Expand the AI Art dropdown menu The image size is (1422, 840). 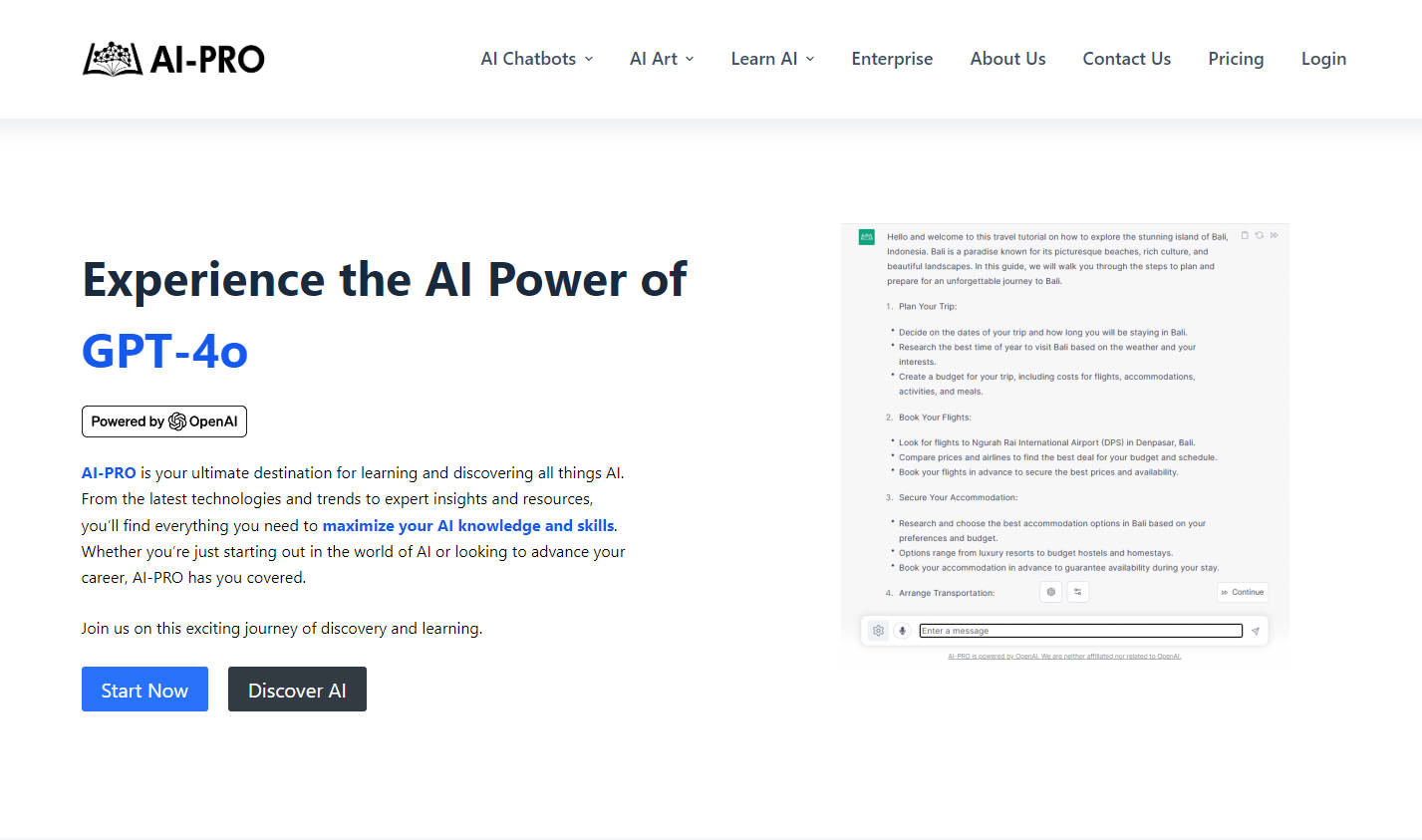[x=662, y=59]
